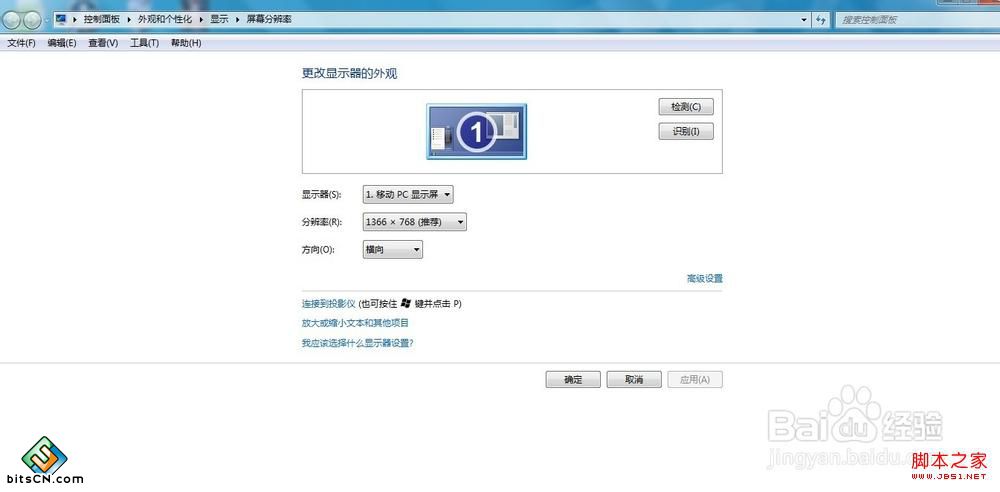Screen dimensions: 1000x492
Task: Open the 显示器(S) dropdown
Action: [x=408, y=194]
